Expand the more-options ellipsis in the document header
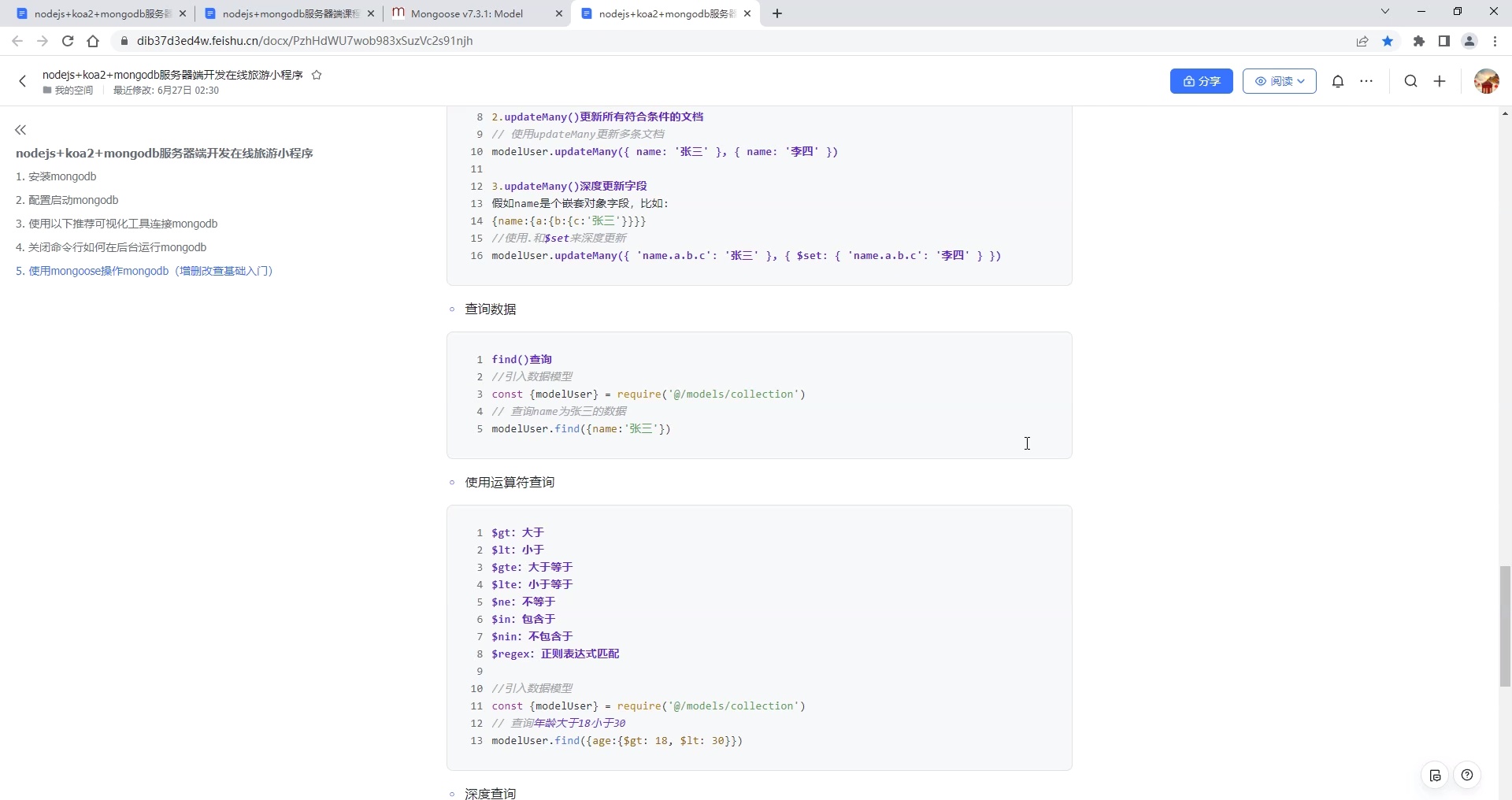1512x800 pixels. click(x=1368, y=81)
